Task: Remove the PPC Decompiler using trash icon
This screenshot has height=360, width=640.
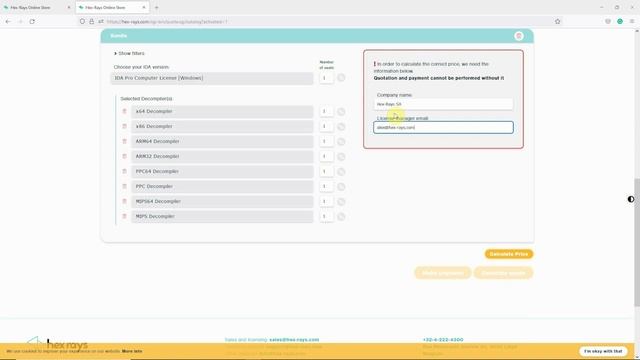Action: [x=124, y=186]
